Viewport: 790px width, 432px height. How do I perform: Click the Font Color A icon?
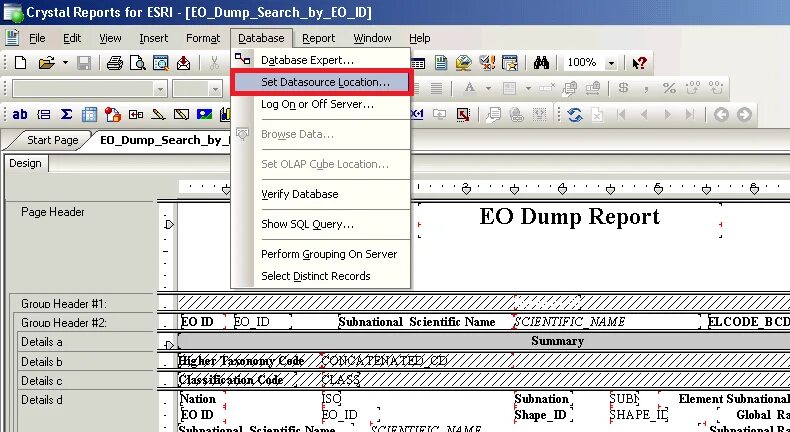pyautogui.click(x=470, y=88)
